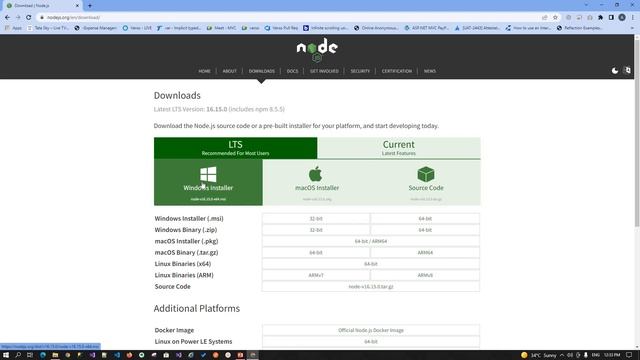Click the Docker Image row label
The image size is (640, 360).
[174, 330]
